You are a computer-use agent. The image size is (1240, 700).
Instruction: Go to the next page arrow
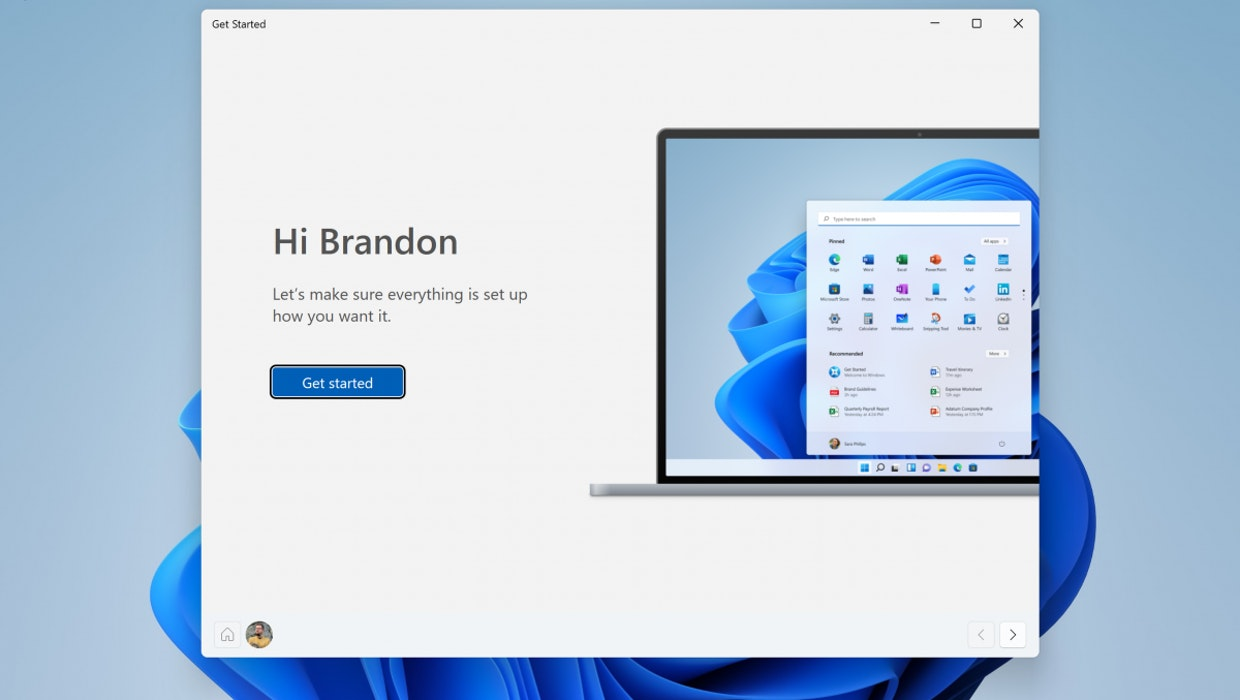coord(1012,635)
